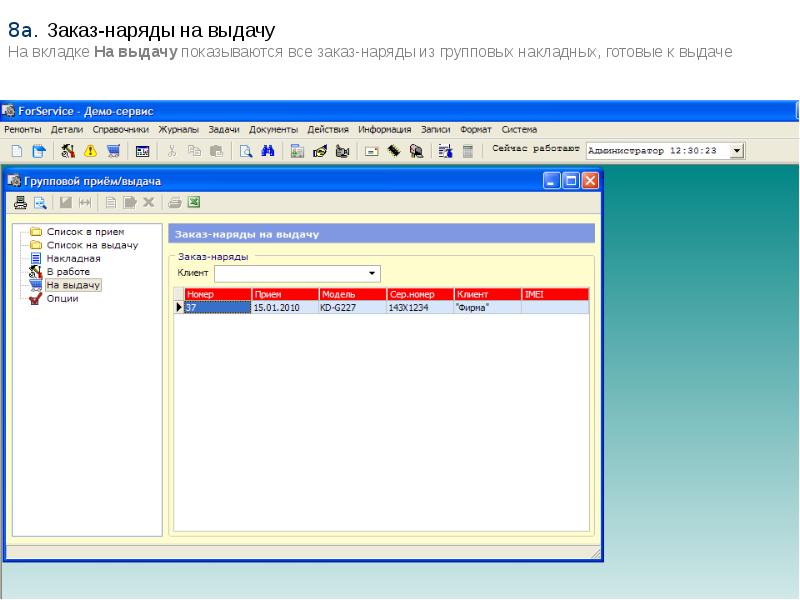This screenshot has width=800, height=600.
Task: Click the printer icon in group window toolbar
Action: (20, 202)
